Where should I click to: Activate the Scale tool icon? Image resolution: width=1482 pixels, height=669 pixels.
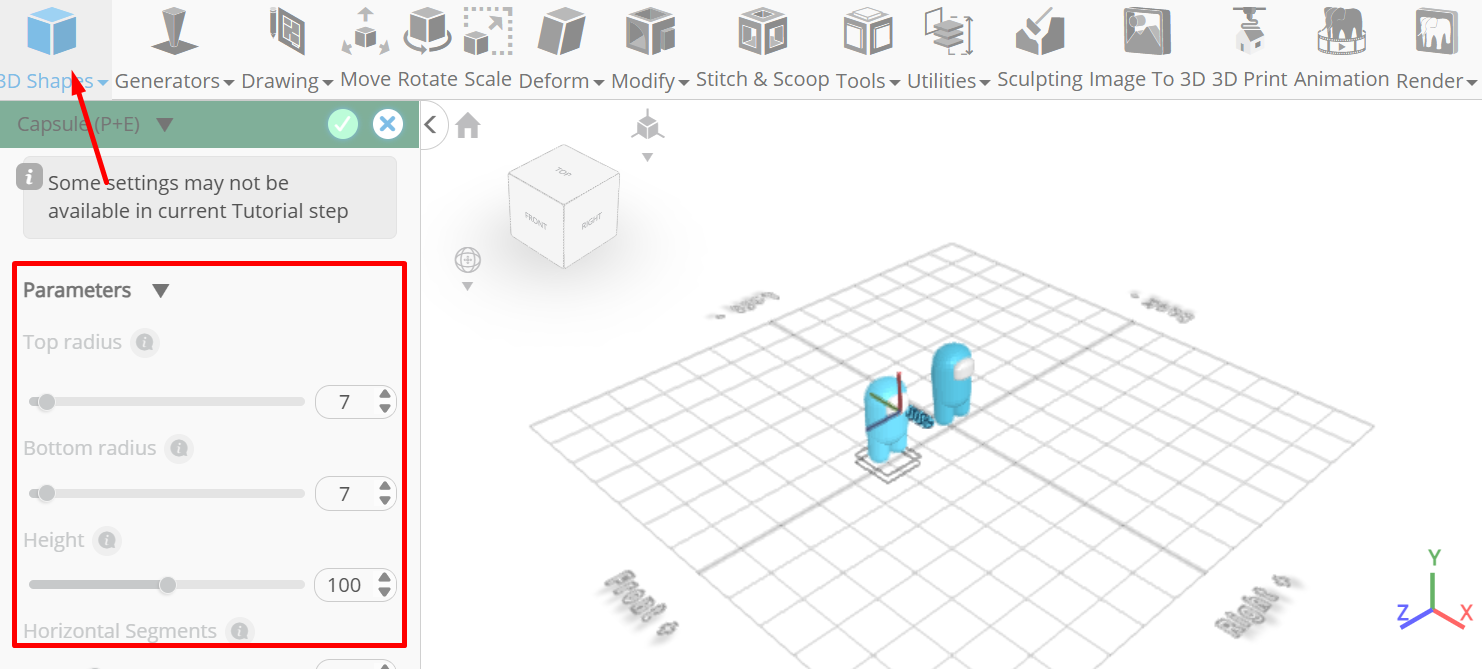[x=488, y=30]
